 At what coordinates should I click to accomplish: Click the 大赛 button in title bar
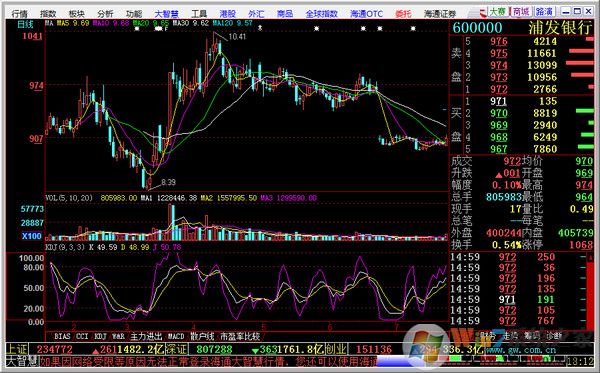click(498, 12)
